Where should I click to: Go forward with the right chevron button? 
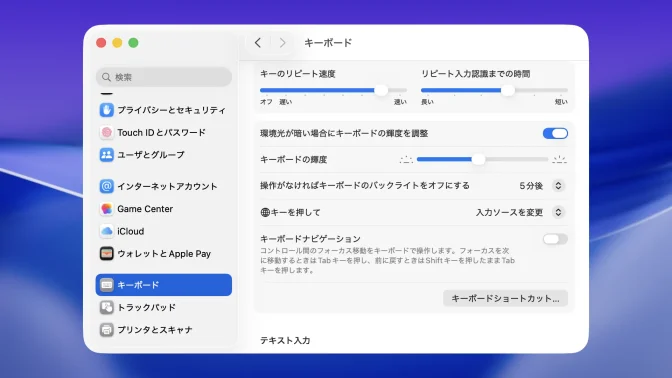[x=282, y=42]
